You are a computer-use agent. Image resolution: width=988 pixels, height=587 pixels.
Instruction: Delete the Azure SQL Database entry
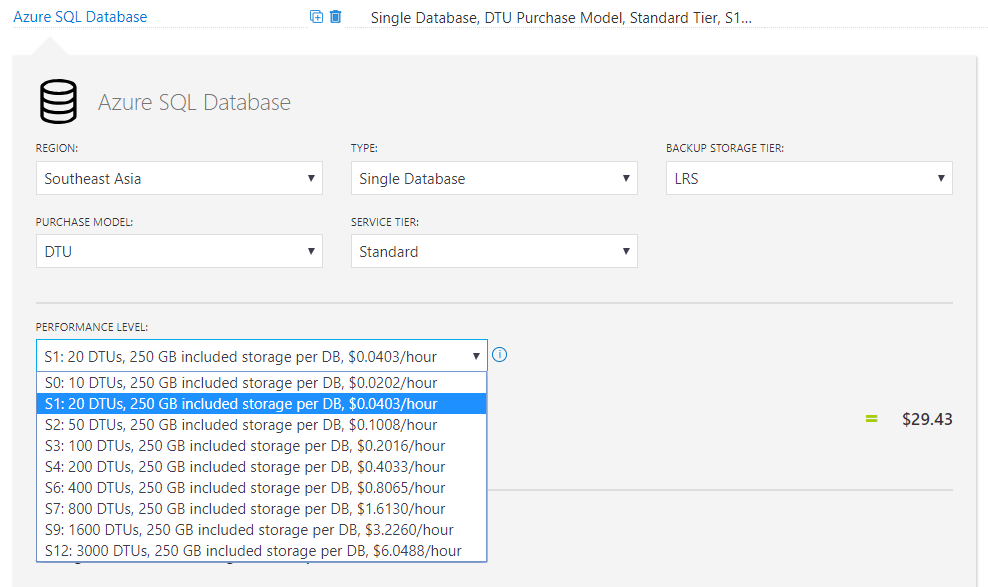[336, 17]
